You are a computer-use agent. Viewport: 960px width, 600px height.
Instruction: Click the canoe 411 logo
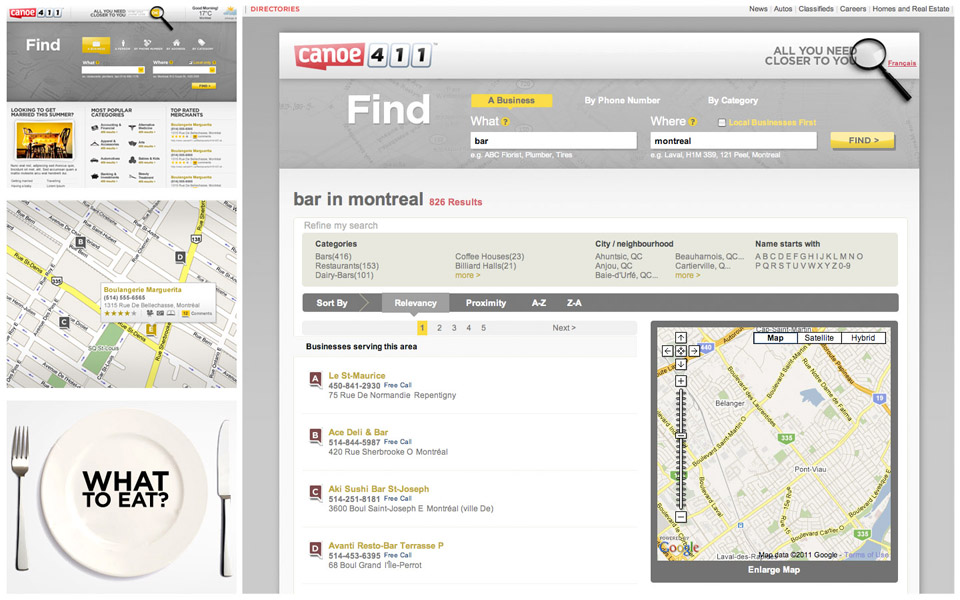pos(364,55)
